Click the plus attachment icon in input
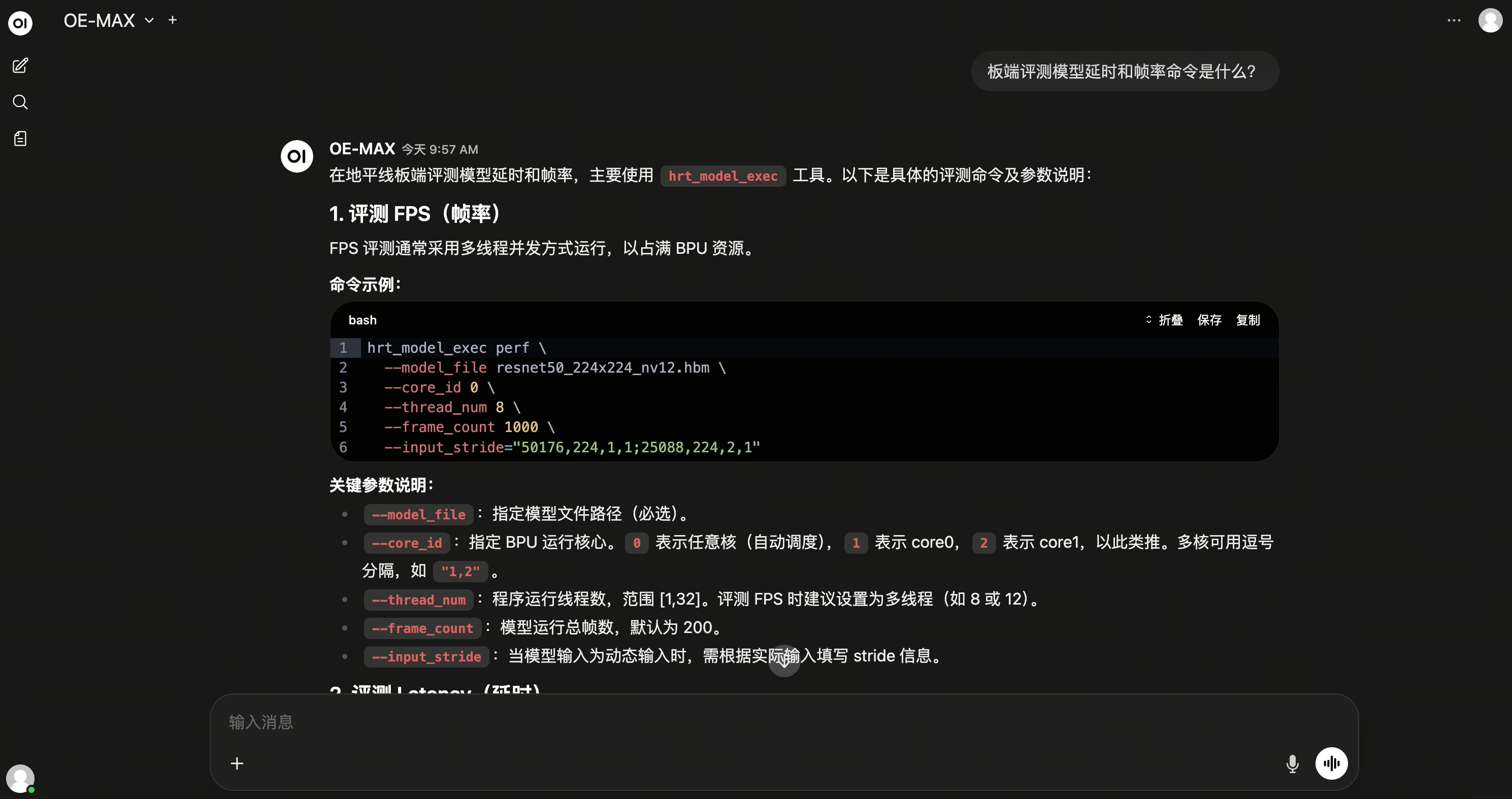The width and height of the screenshot is (1512, 799). (x=237, y=763)
